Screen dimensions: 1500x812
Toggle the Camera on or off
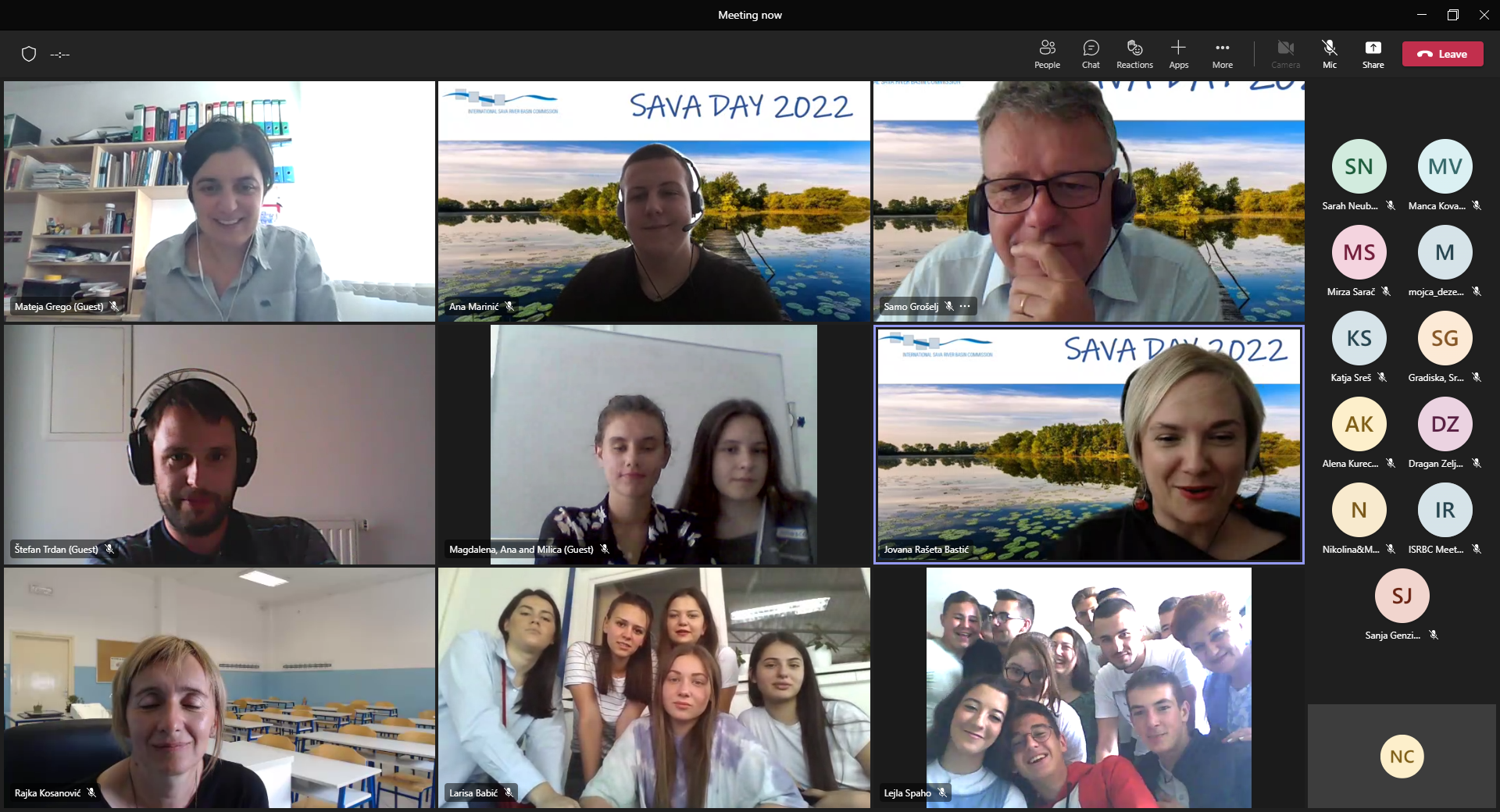click(x=1285, y=54)
